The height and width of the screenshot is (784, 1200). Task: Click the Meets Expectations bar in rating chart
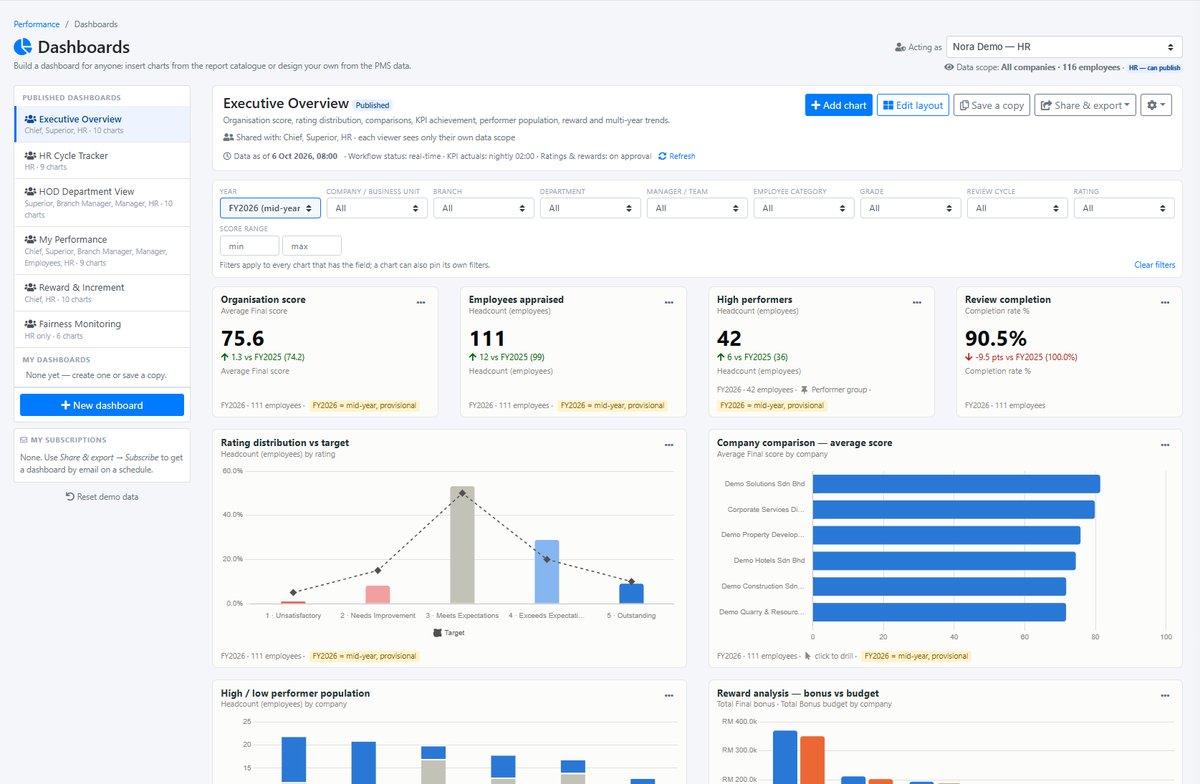click(462, 545)
